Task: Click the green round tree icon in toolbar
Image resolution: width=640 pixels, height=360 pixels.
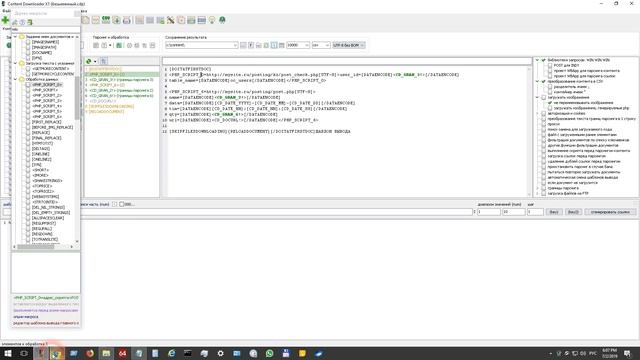Action: pyautogui.click(x=222, y=20)
